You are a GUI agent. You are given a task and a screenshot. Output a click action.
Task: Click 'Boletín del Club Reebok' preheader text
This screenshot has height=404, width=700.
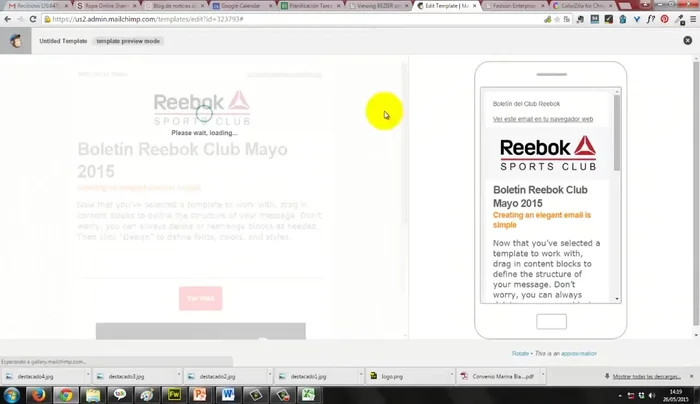[x=526, y=104]
